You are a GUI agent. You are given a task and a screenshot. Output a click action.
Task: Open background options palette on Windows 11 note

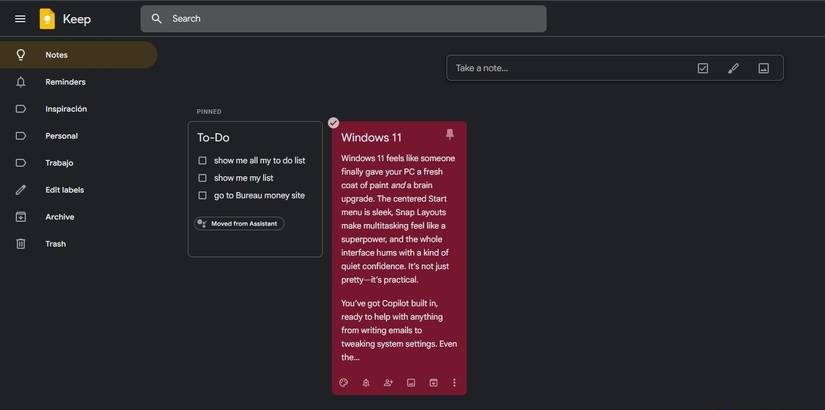pyautogui.click(x=344, y=383)
